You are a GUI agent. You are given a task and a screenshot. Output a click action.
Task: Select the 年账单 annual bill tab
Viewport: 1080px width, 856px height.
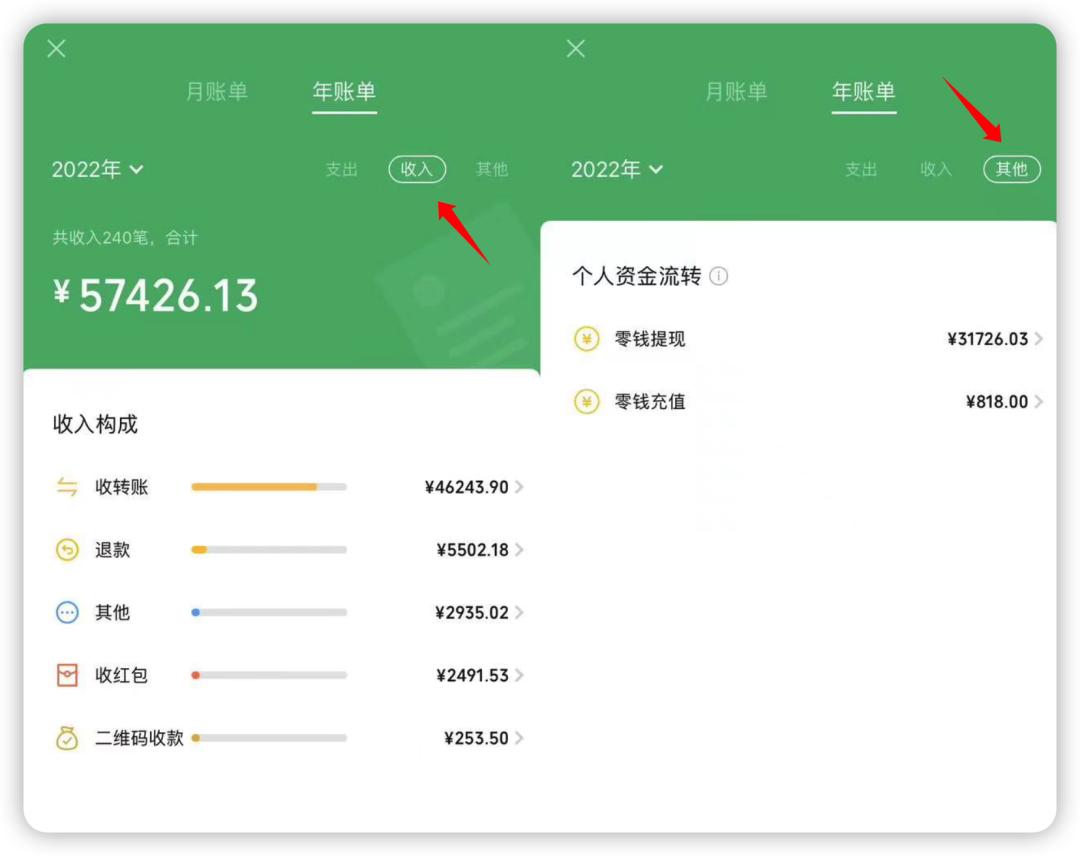(x=344, y=89)
